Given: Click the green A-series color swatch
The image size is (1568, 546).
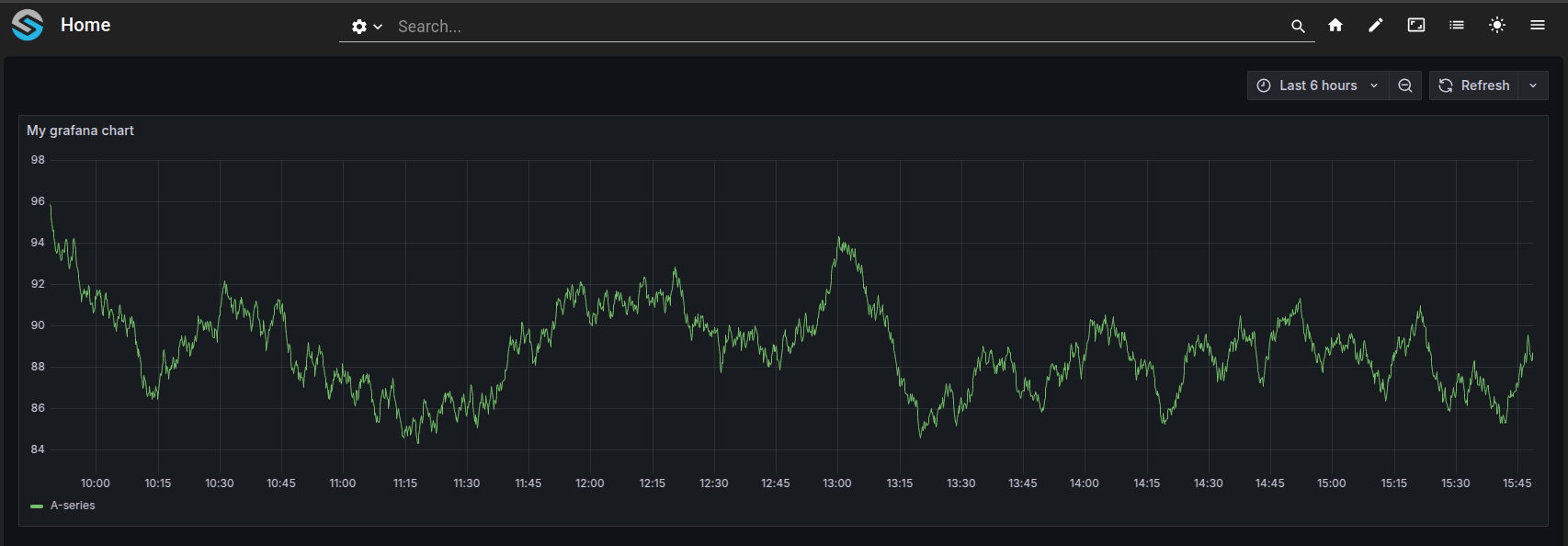Looking at the screenshot, I should (x=37, y=506).
